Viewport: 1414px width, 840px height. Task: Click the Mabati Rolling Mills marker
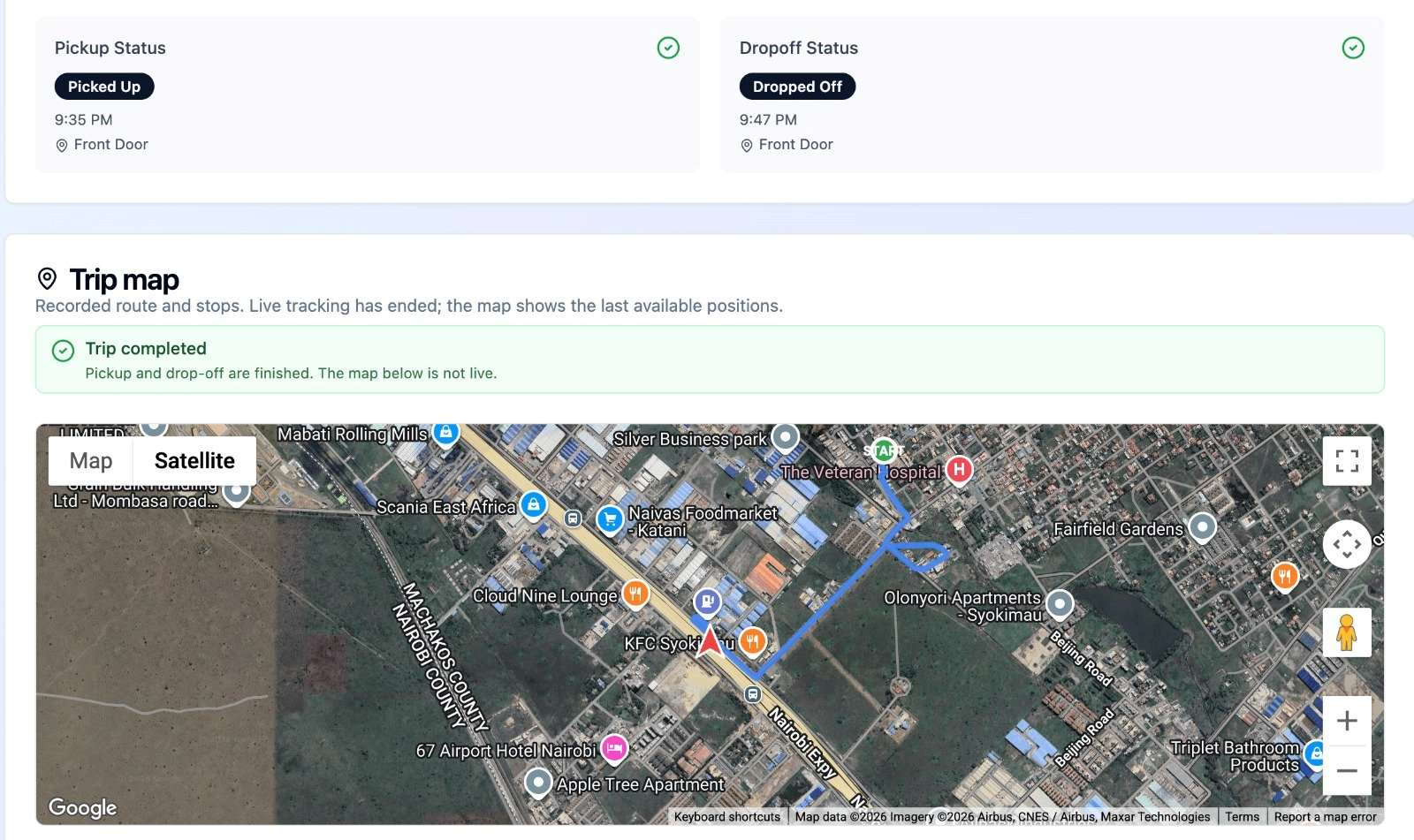pyautogui.click(x=446, y=433)
